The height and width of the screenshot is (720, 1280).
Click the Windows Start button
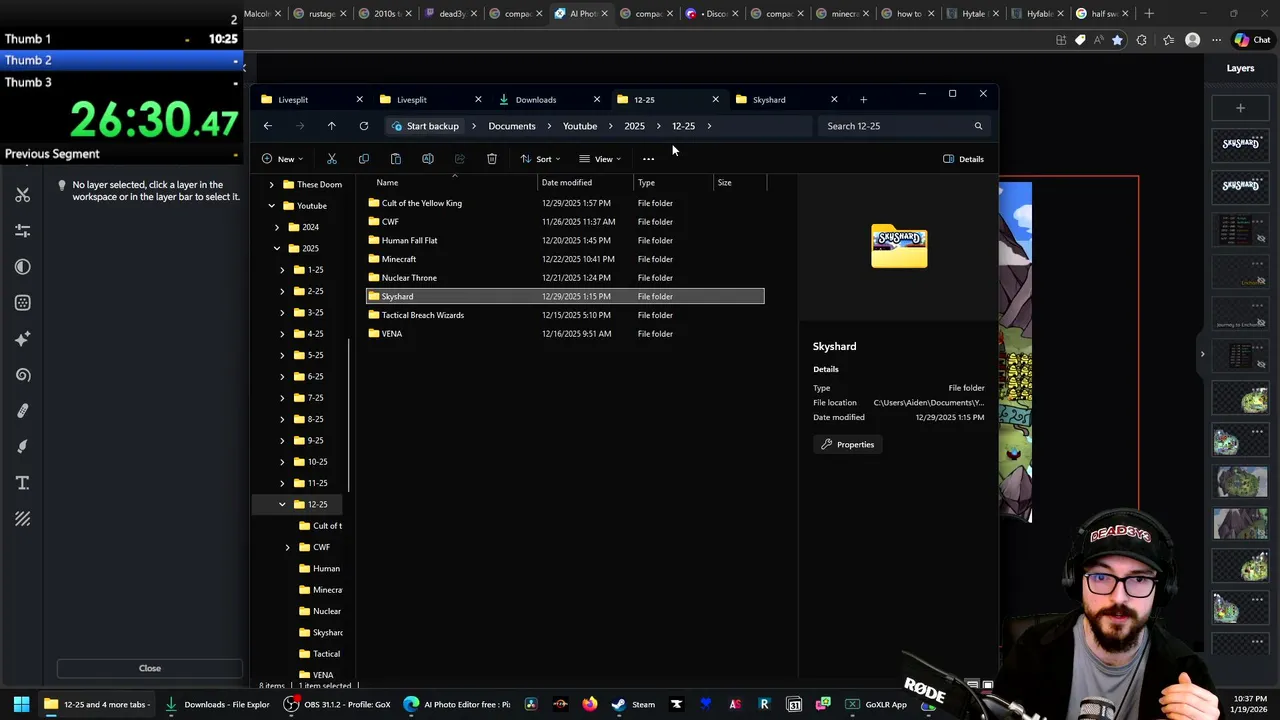[x=21, y=704]
